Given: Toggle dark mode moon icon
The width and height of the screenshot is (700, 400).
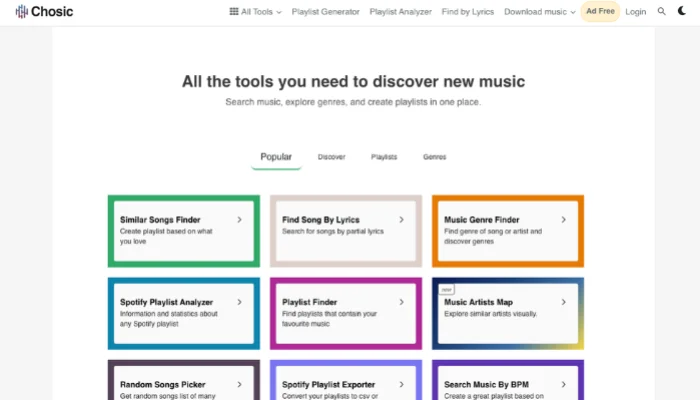Looking at the screenshot, I should tap(682, 11).
